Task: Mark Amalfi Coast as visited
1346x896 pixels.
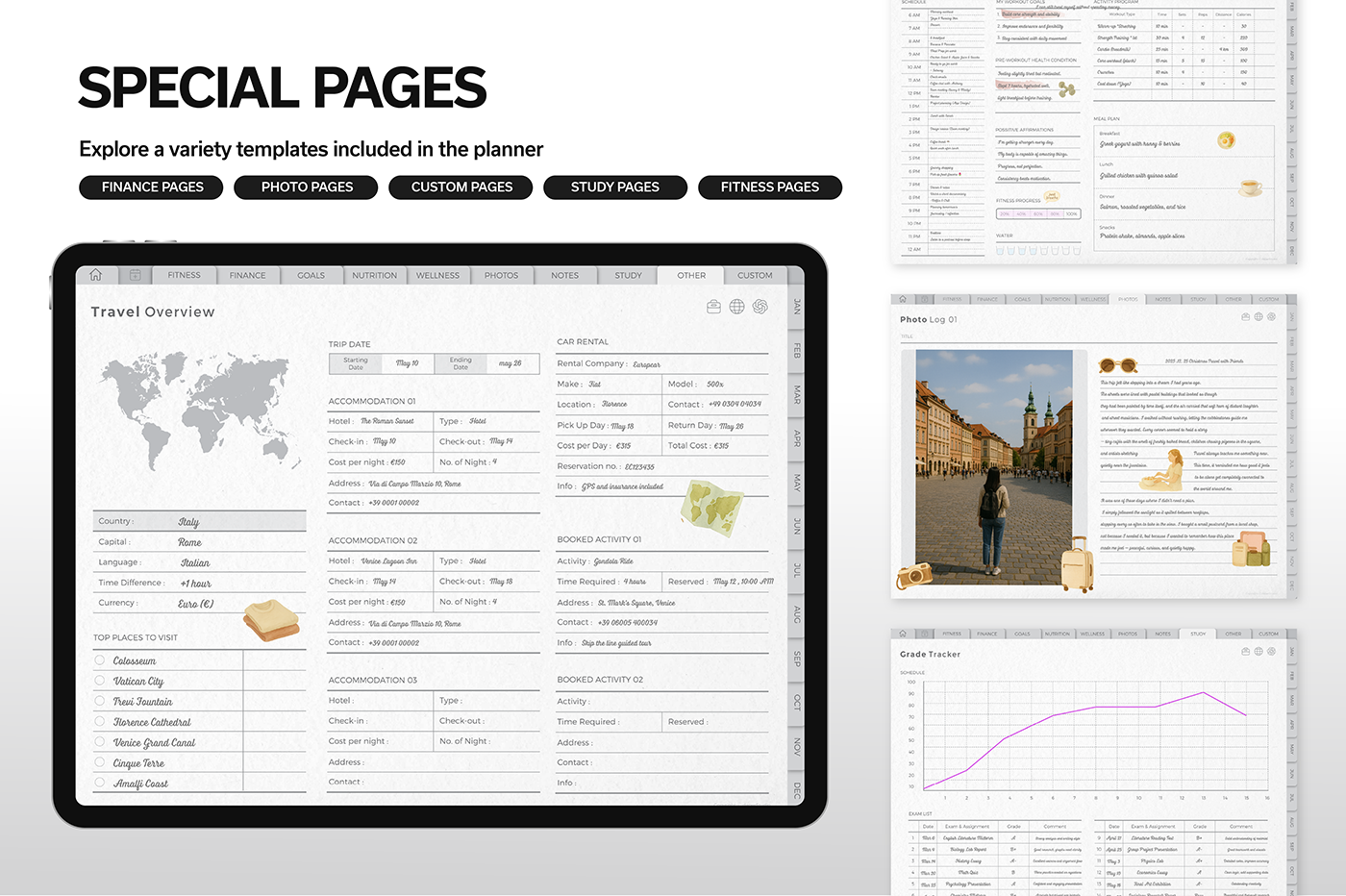Action: click(x=100, y=783)
